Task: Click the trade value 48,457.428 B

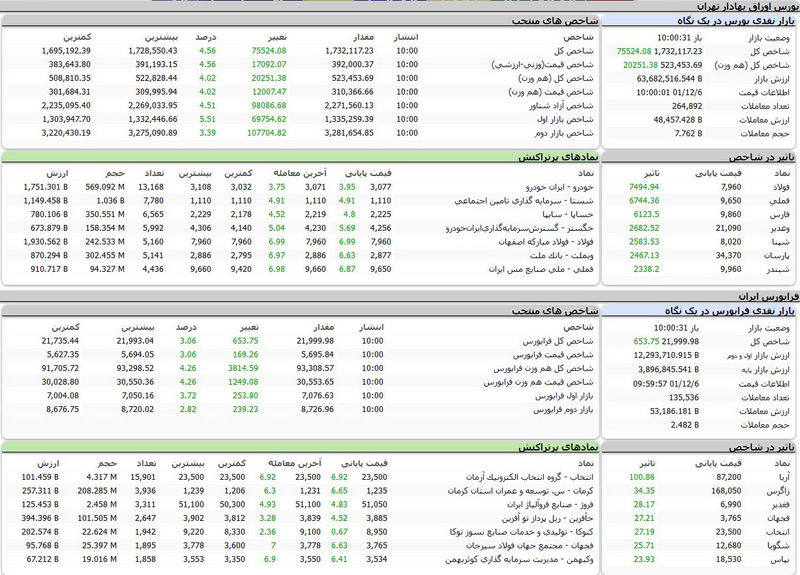Action: tap(678, 120)
